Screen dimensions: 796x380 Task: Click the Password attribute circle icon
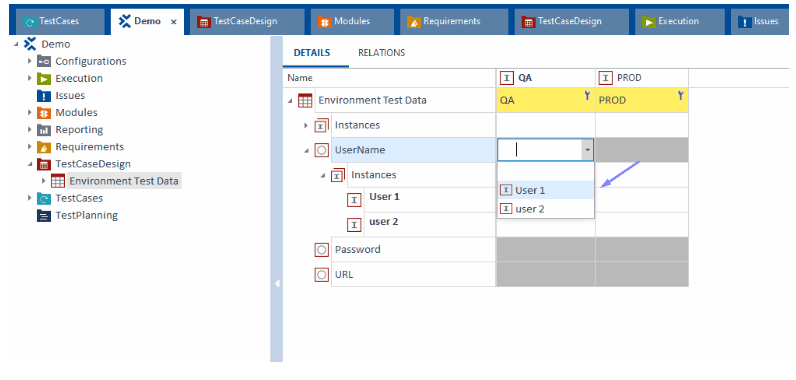click(x=321, y=250)
